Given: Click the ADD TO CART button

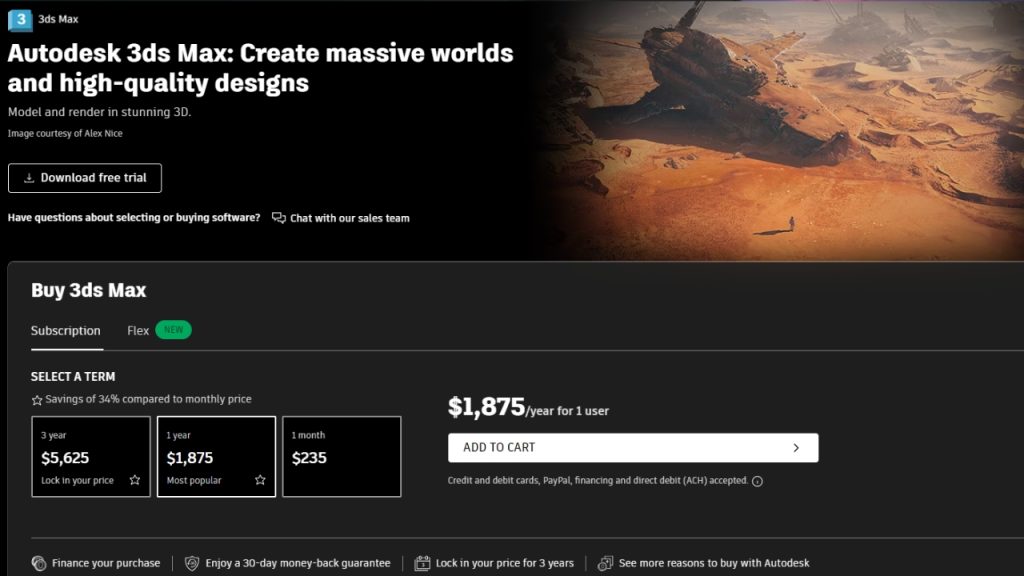Looking at the screenshot, I should point(633,448).
